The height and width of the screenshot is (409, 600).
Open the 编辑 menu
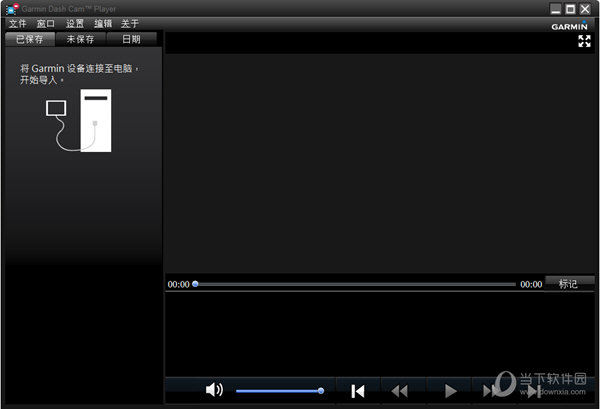pyautogui.click(x=103, y=24)
